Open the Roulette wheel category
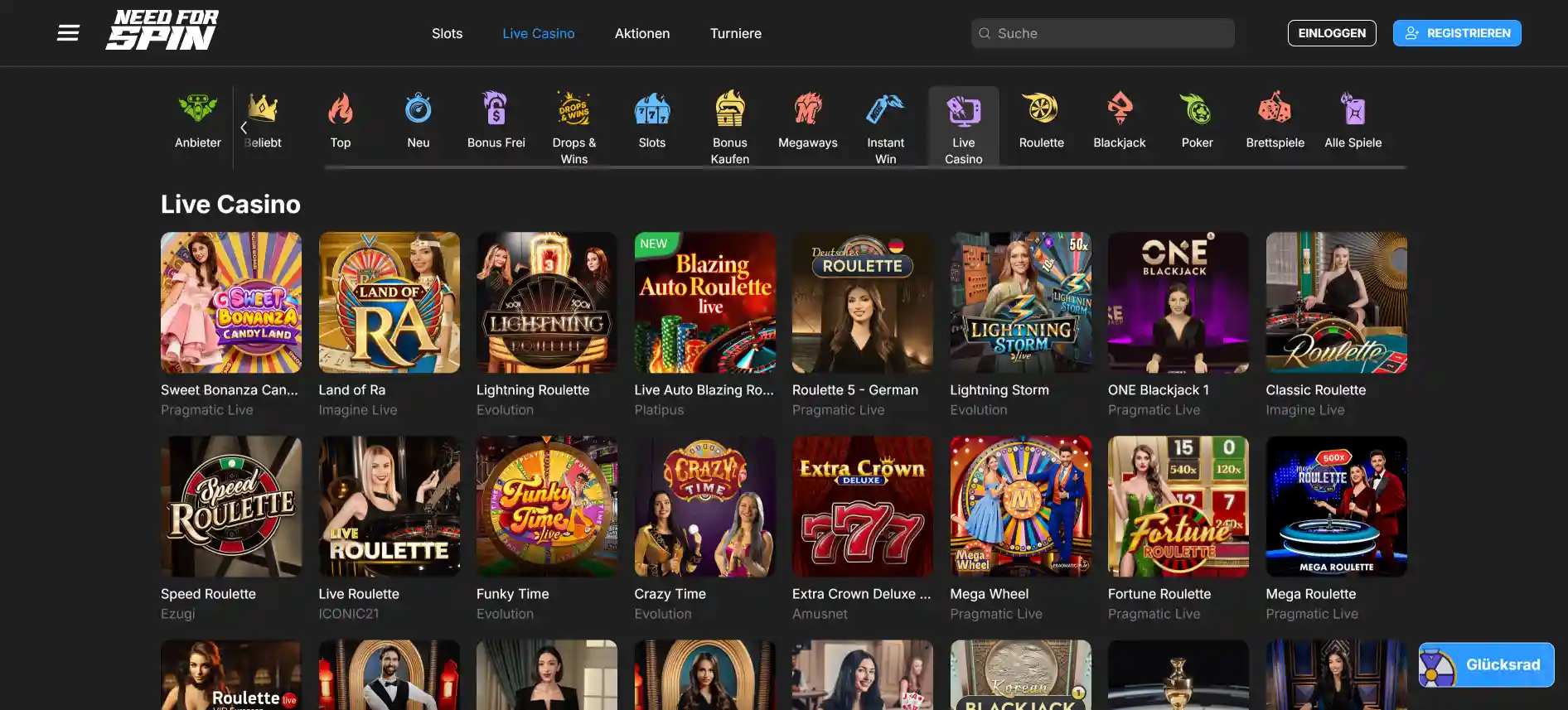Viewport: 1568px width, 710px height. pos(1042,121)
